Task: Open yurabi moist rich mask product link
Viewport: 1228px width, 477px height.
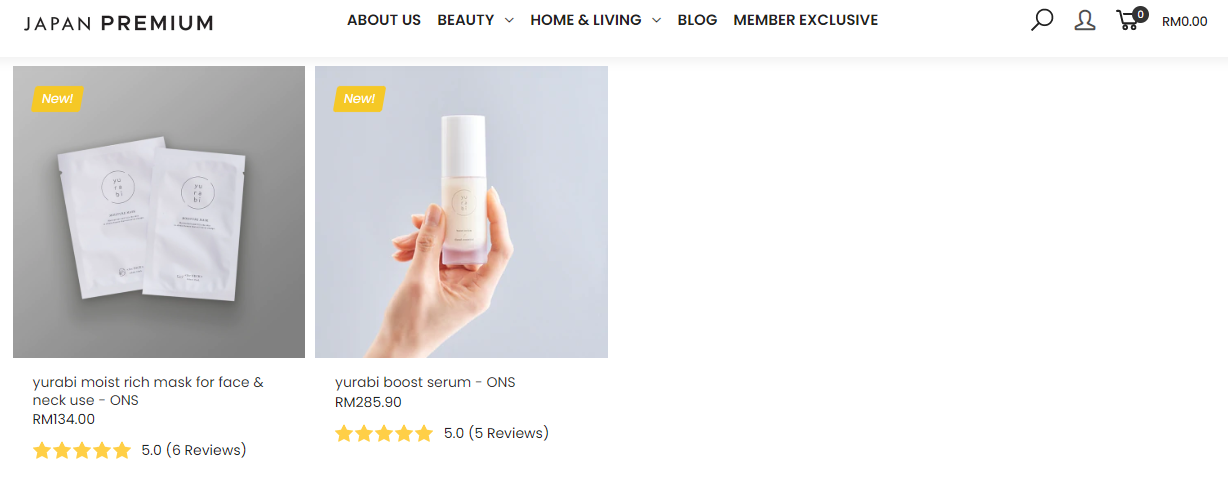Action: pos(148,391)
